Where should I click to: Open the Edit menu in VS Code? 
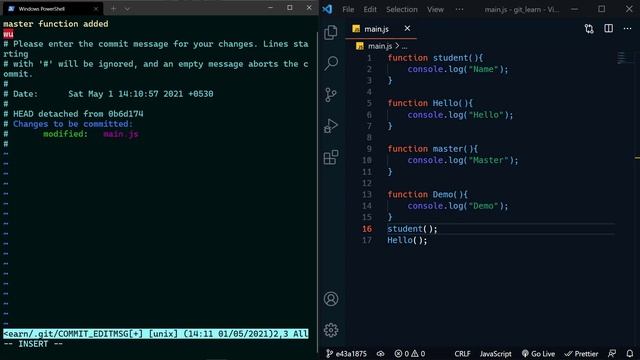370,9
